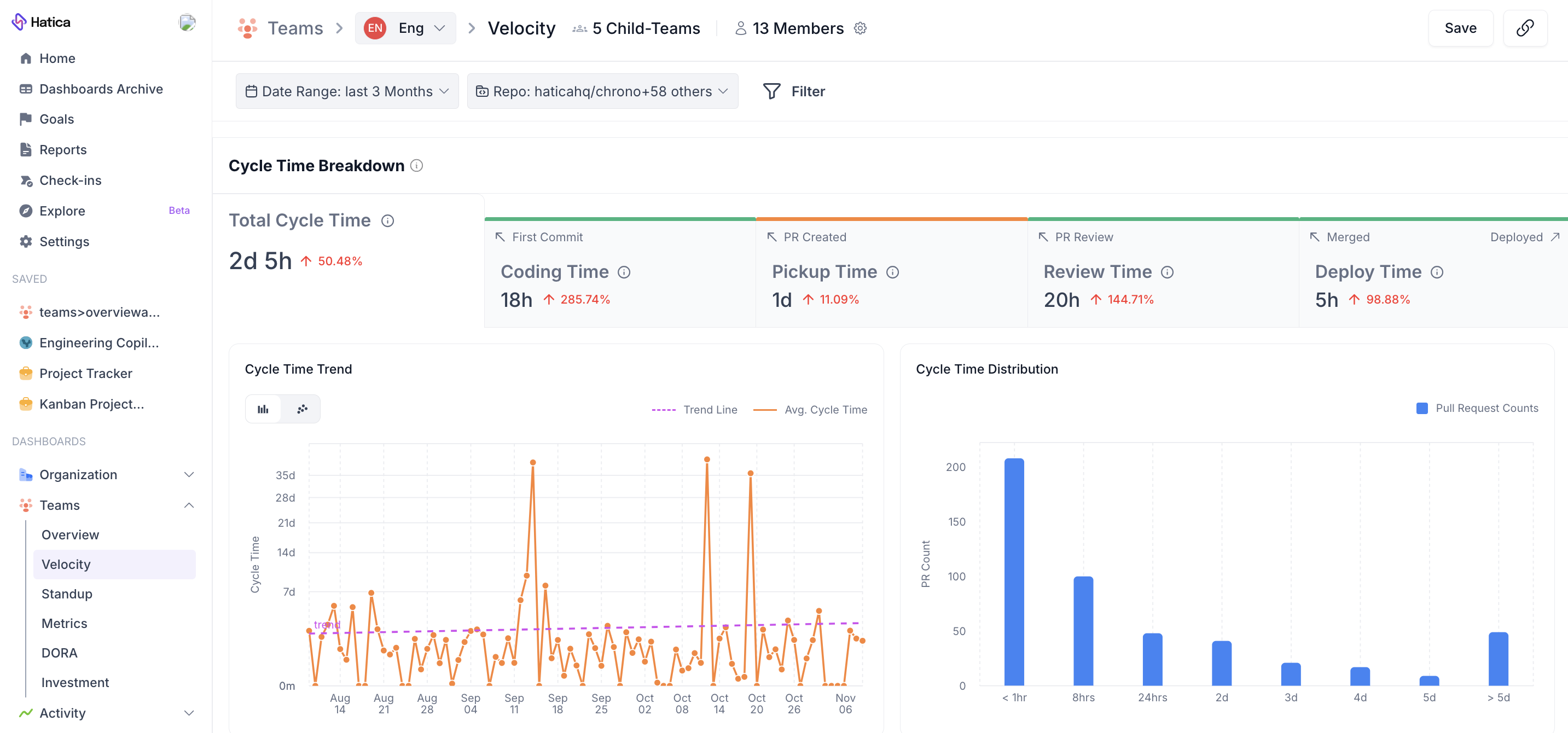1568x733 pixels.
Task: Expand the Organization dashboards section
Action: point(189,475)
